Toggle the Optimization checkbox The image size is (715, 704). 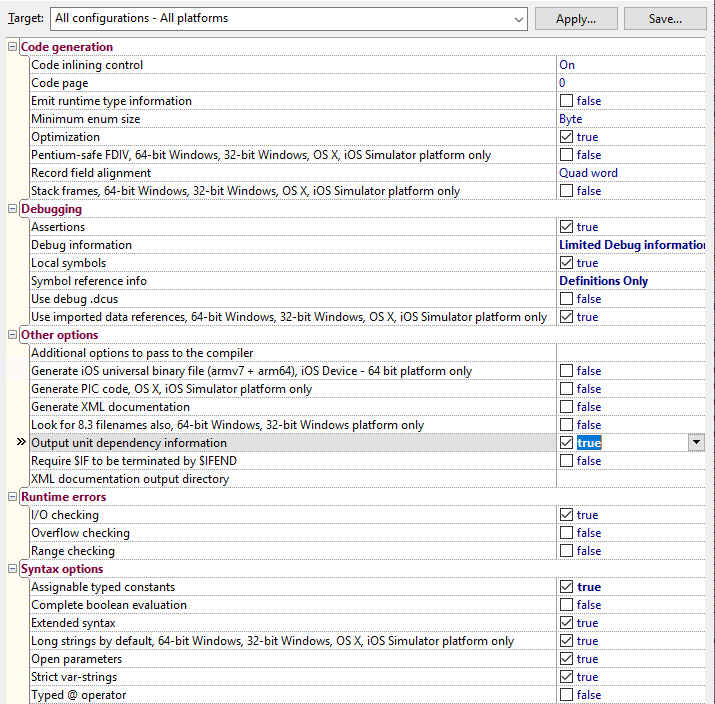(566, 137)
